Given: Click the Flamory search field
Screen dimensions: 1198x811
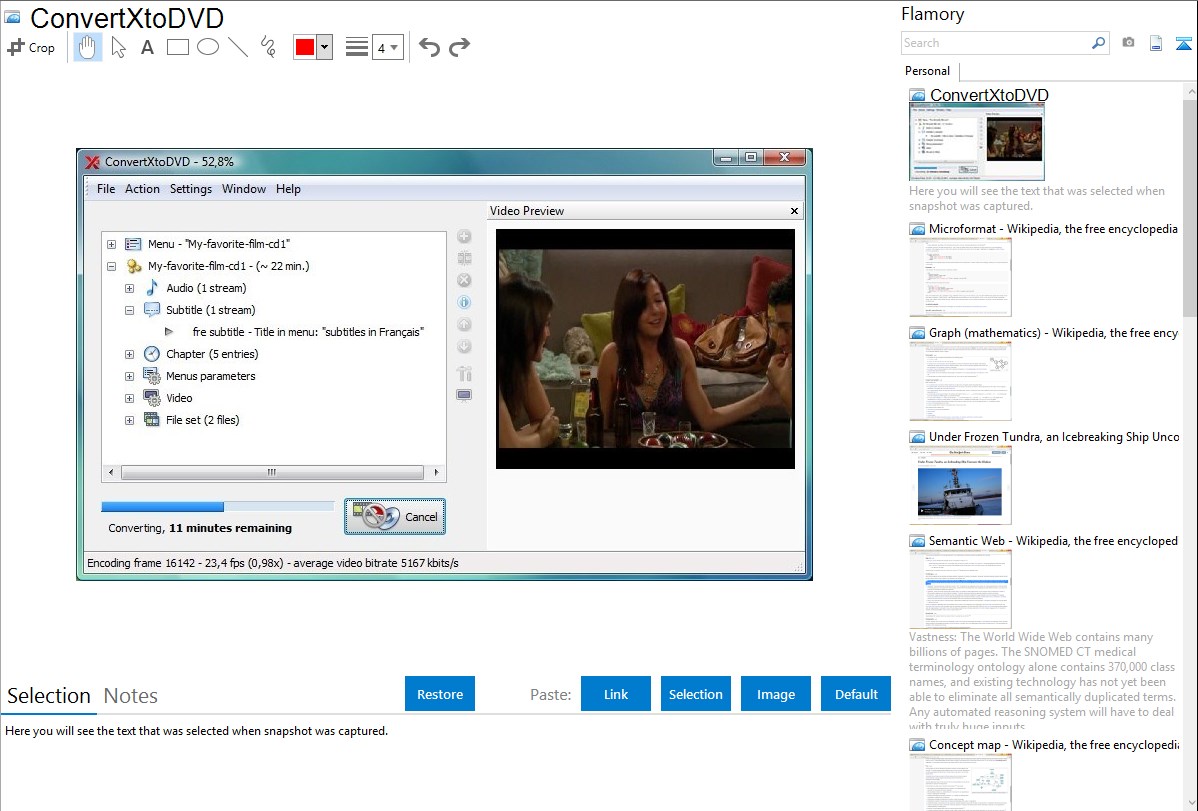Looking at the screenshot, I should tap(995, 43).
